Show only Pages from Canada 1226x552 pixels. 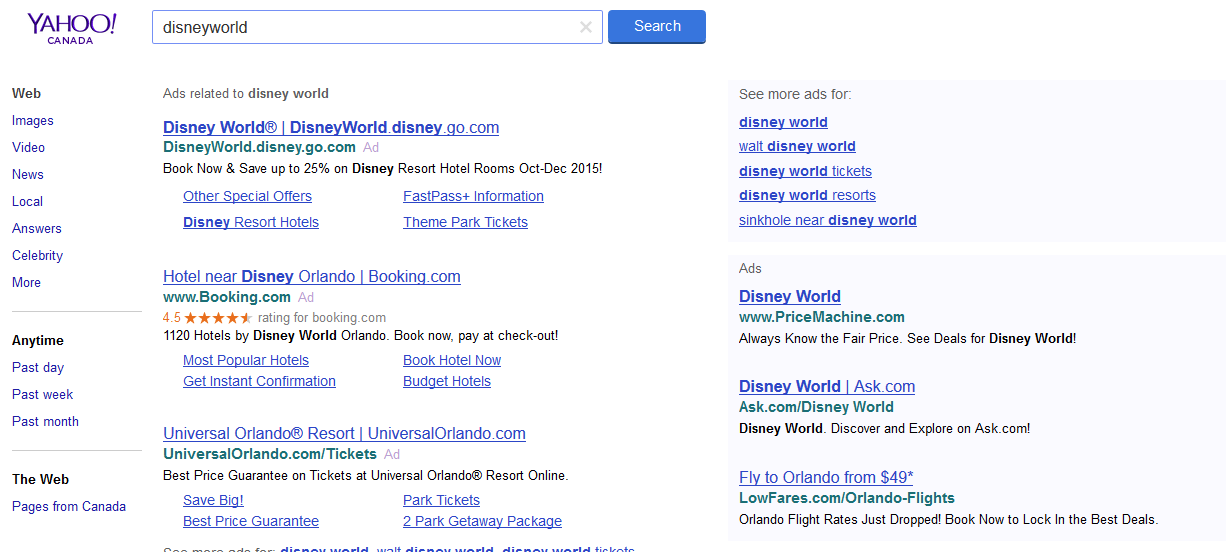point(69,507)
